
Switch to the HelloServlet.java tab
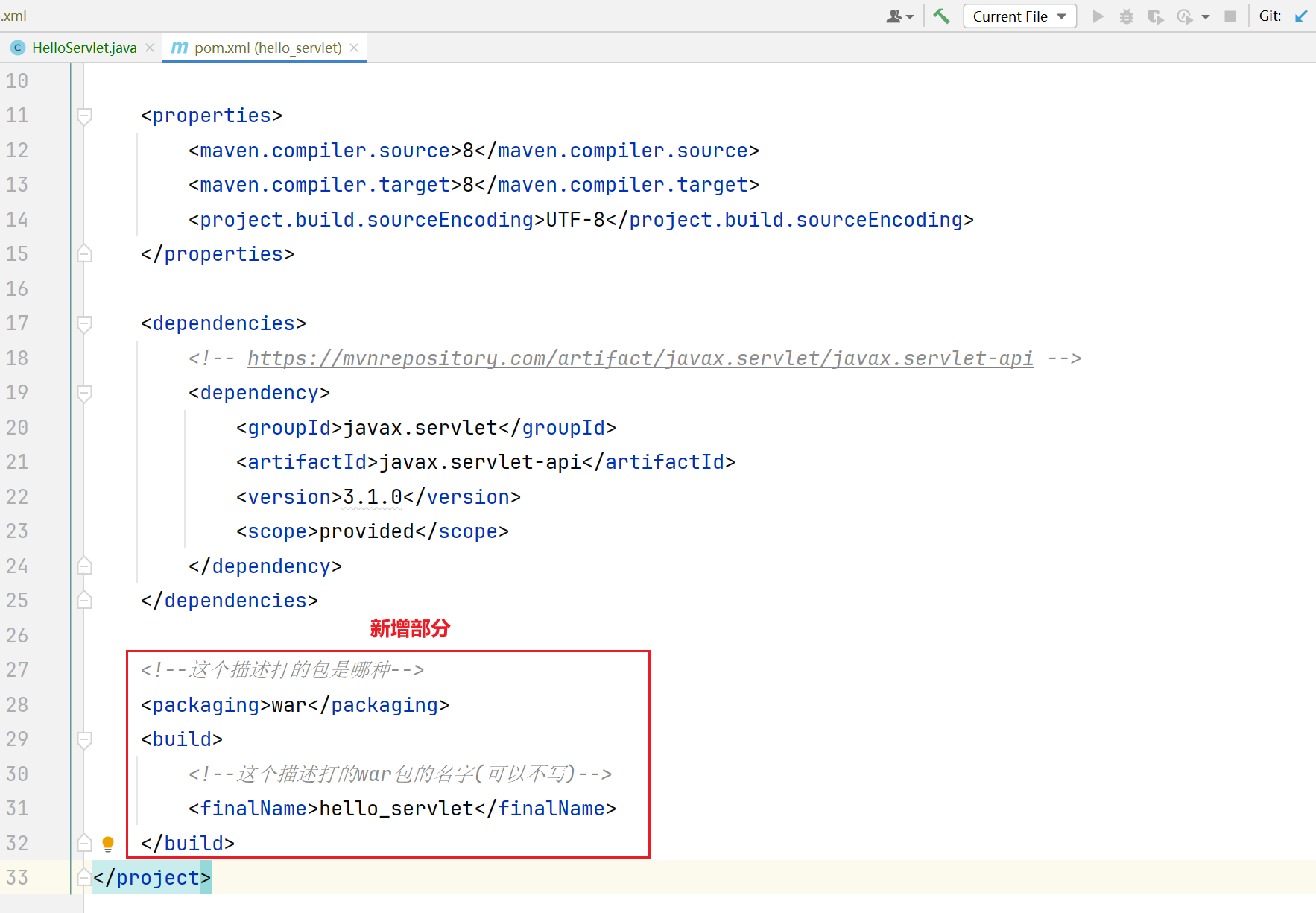click(x=84, y=48)
